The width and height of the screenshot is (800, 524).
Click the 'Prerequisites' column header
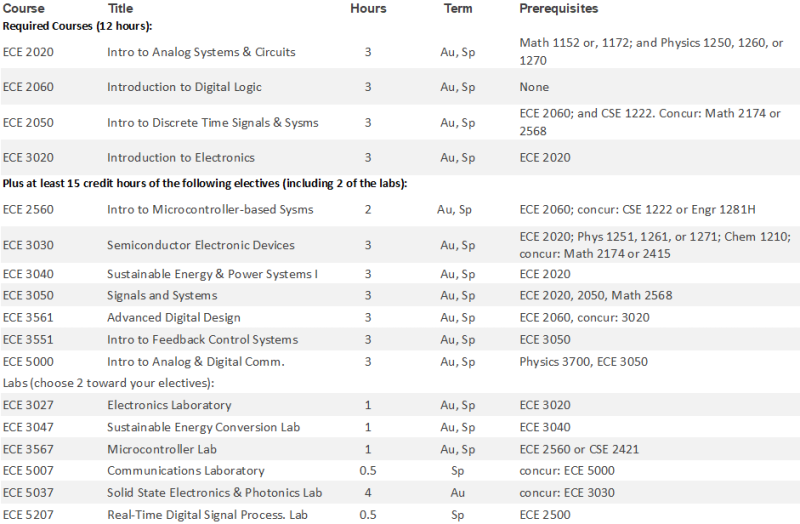pyautogui.click(x=559, y=8)
